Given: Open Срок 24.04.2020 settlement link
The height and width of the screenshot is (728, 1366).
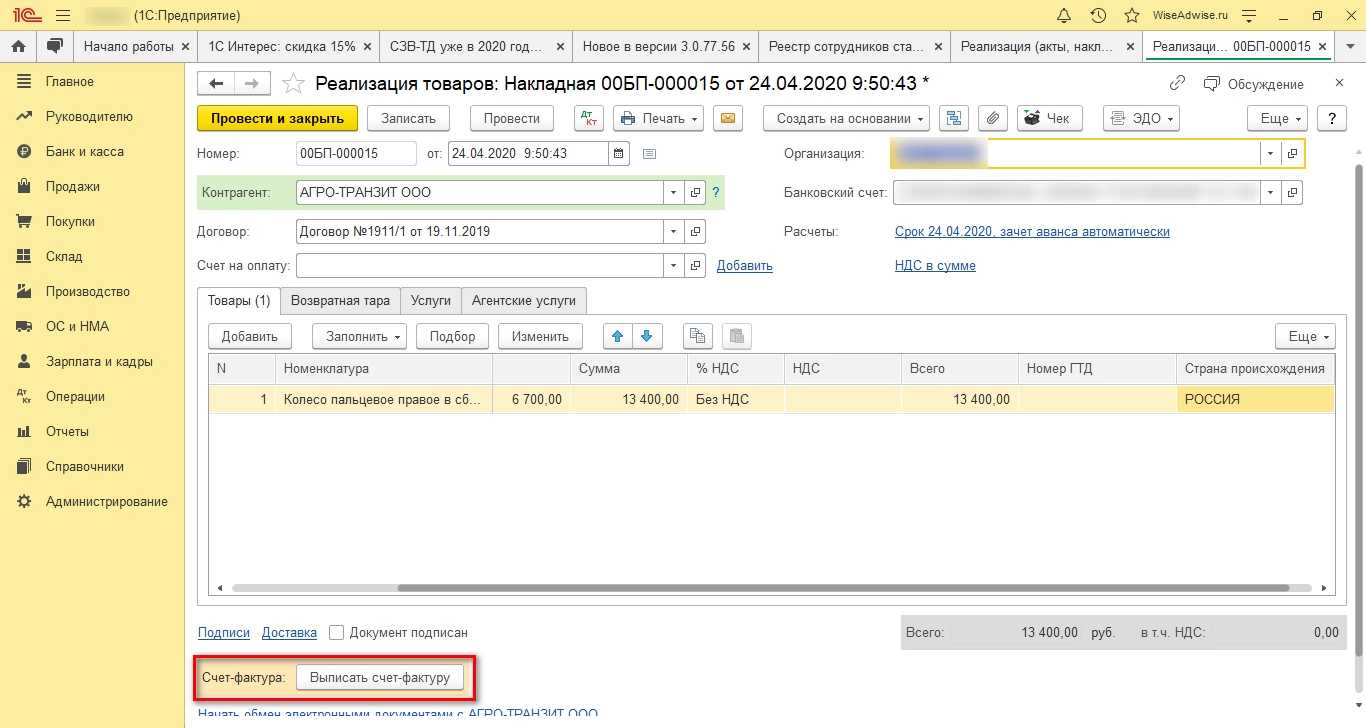Looking at the screenshot, I should tap(1032, 231).
